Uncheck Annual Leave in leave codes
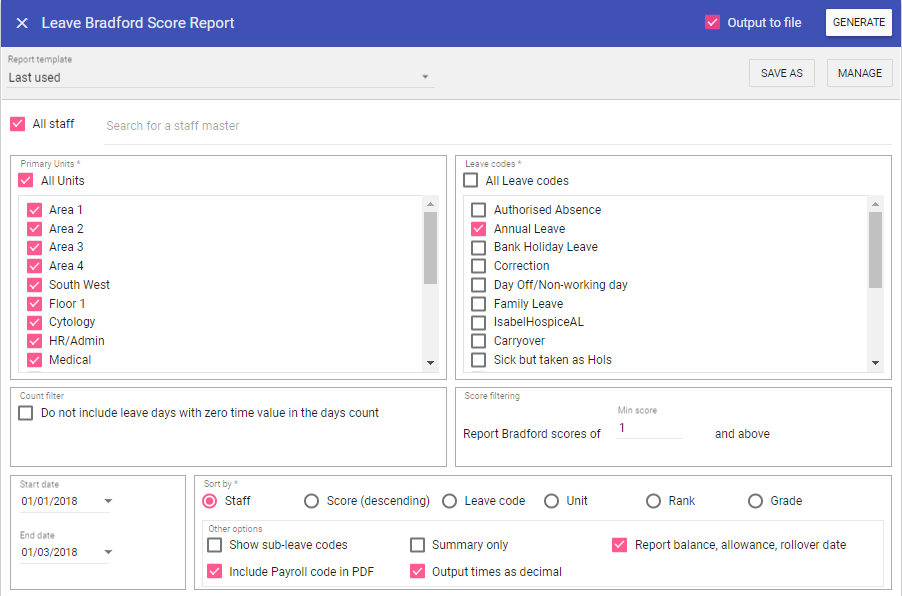 [x=479, y=229]
